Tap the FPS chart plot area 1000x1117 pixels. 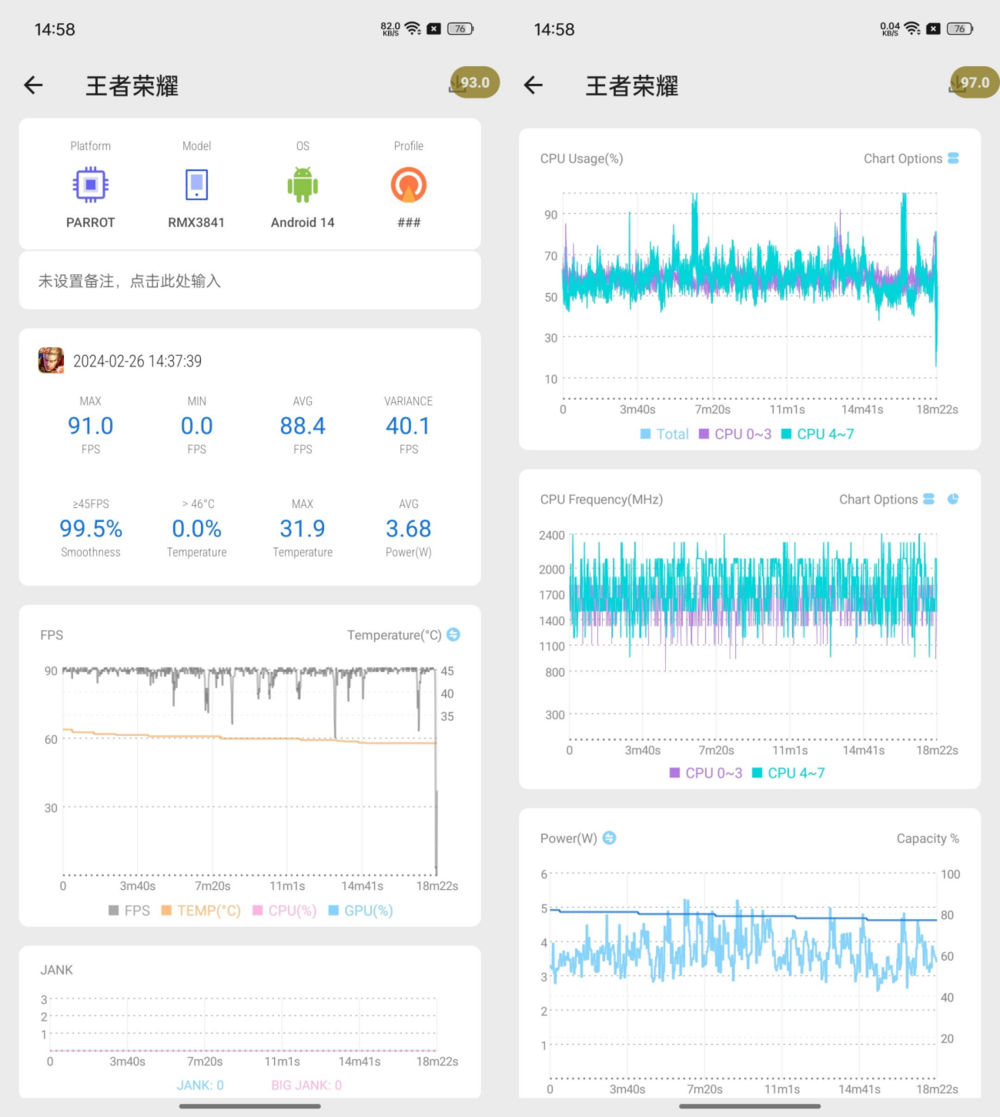(249, 771)
